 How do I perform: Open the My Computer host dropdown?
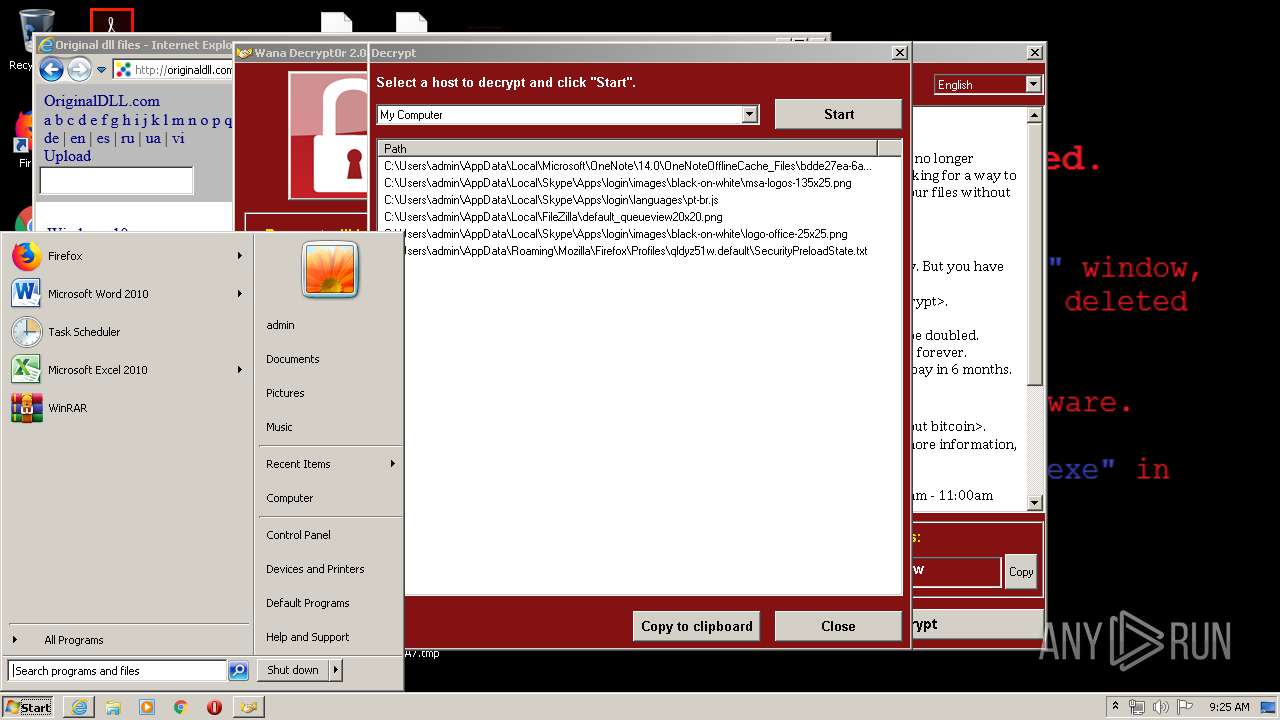pos(750,115)
